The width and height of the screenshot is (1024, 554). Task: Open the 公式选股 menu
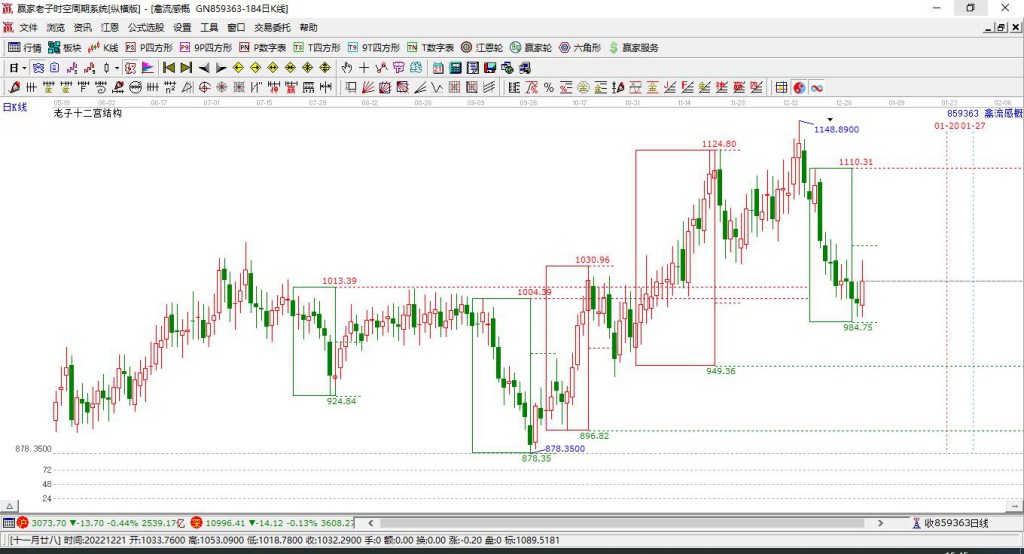(x=146, y=27)
